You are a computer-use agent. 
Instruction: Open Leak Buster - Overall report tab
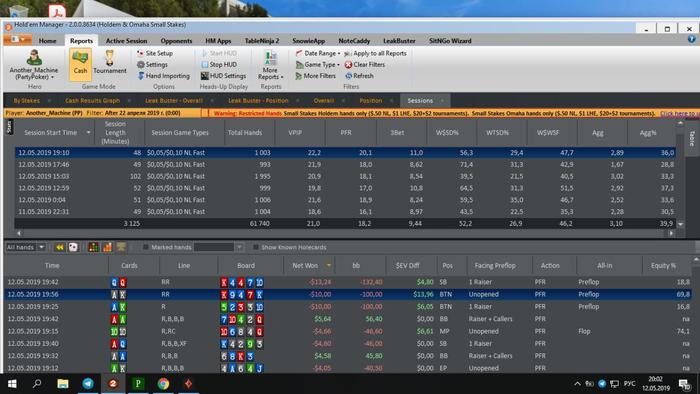174,100
